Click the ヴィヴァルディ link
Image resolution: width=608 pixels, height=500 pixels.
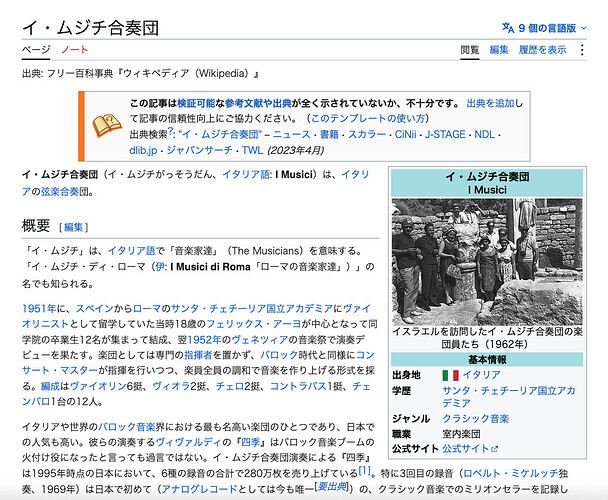[188, 442]
